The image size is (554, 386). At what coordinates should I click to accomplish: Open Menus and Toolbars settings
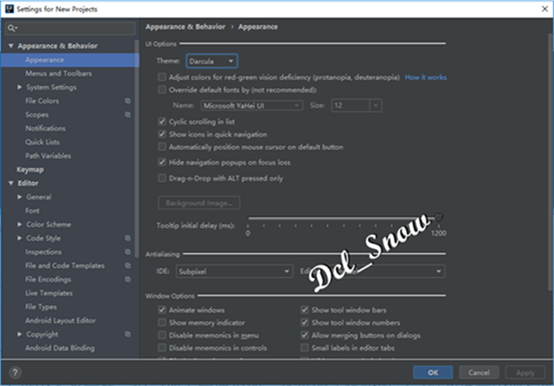[x=59, y=73]
